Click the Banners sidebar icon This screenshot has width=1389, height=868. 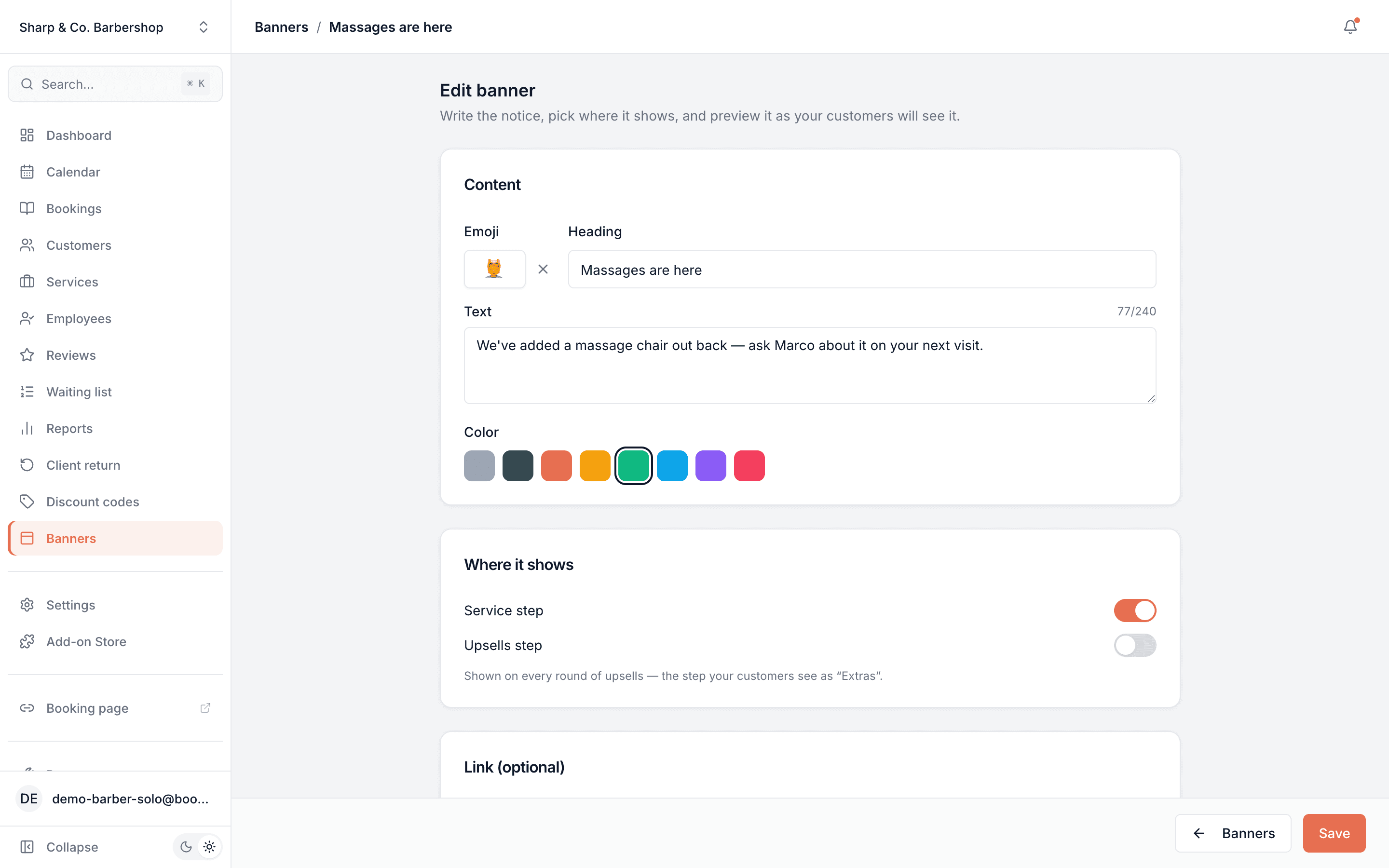27,539
